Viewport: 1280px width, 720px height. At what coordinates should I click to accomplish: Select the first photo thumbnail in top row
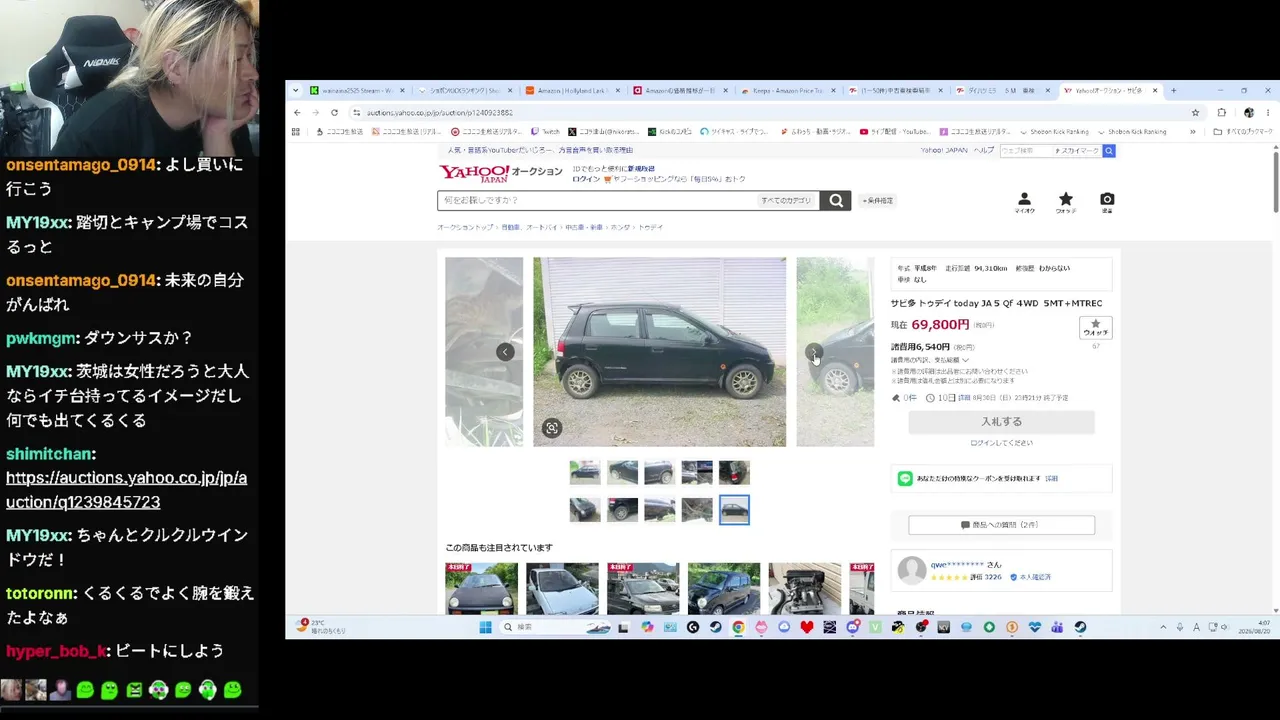pos(585,472)
